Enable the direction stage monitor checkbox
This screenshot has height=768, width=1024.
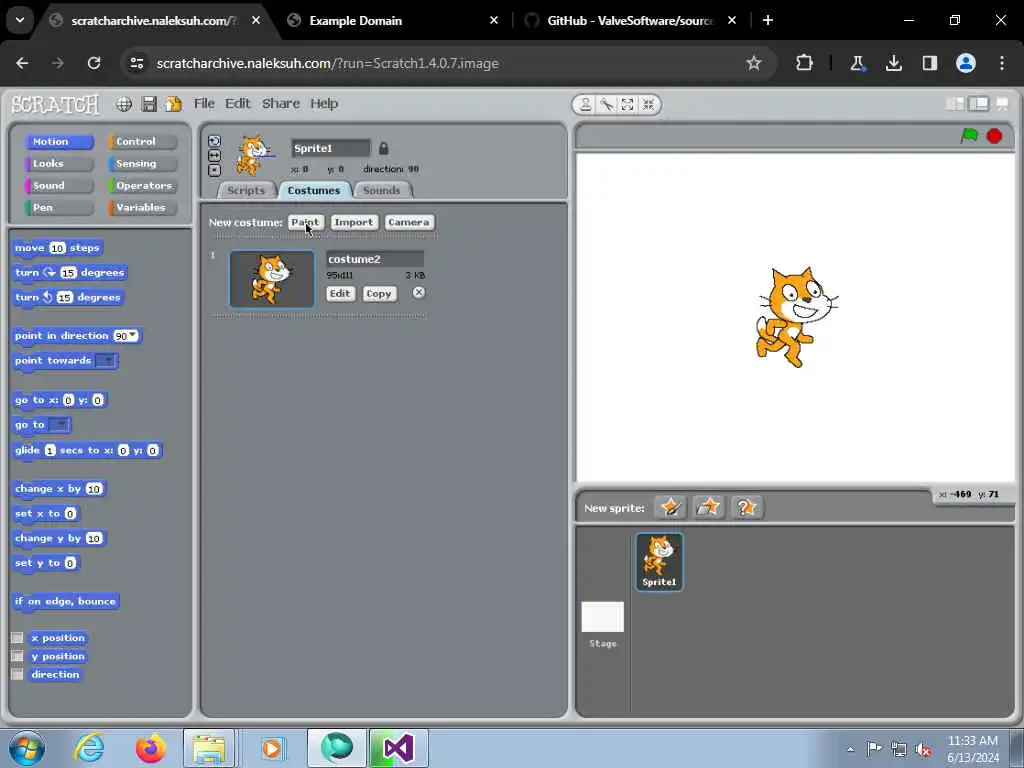click(x=18, y=674)
